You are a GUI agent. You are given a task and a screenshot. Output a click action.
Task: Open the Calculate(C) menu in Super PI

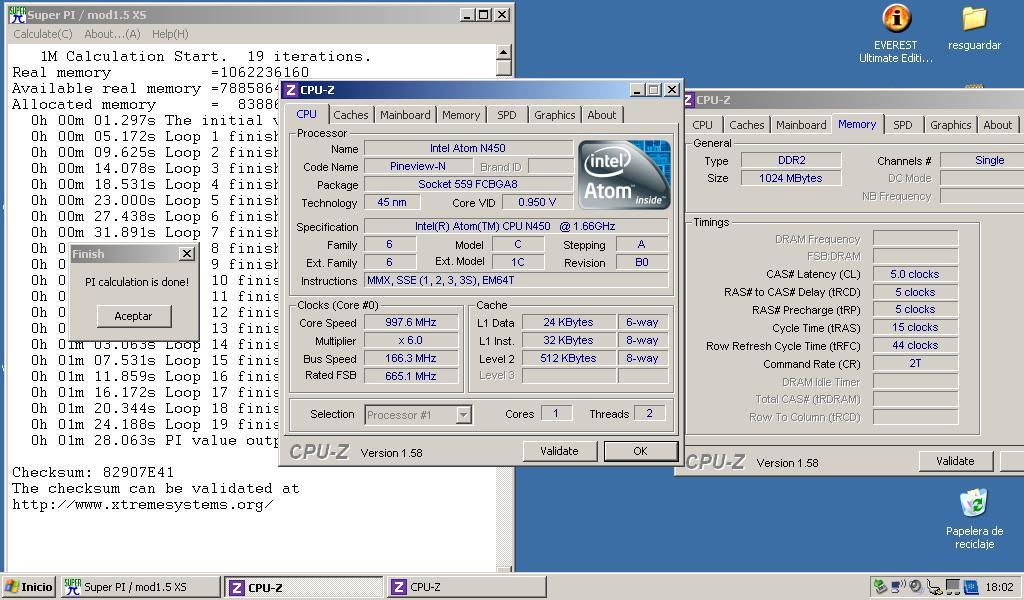[x=43, y=34]
